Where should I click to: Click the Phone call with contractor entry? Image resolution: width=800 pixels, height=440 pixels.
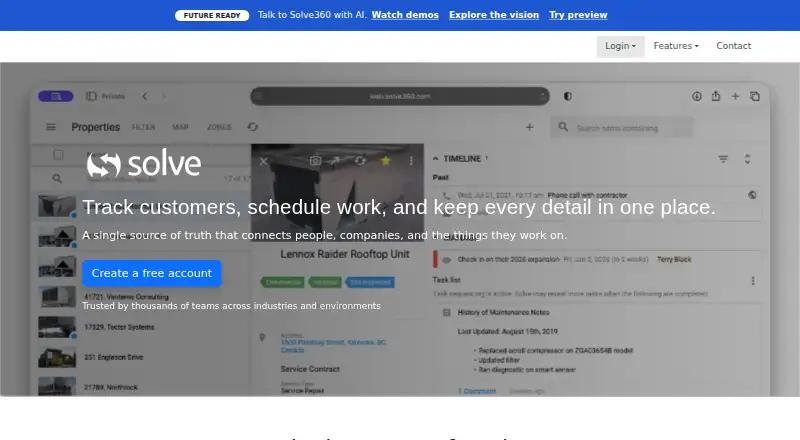click(x=587, y=195)
